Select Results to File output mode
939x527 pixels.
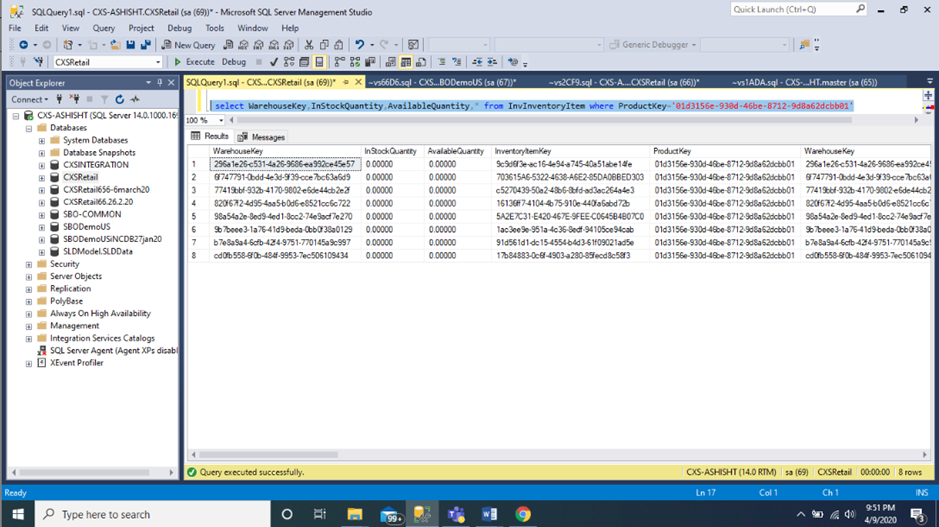coord(421,62)
